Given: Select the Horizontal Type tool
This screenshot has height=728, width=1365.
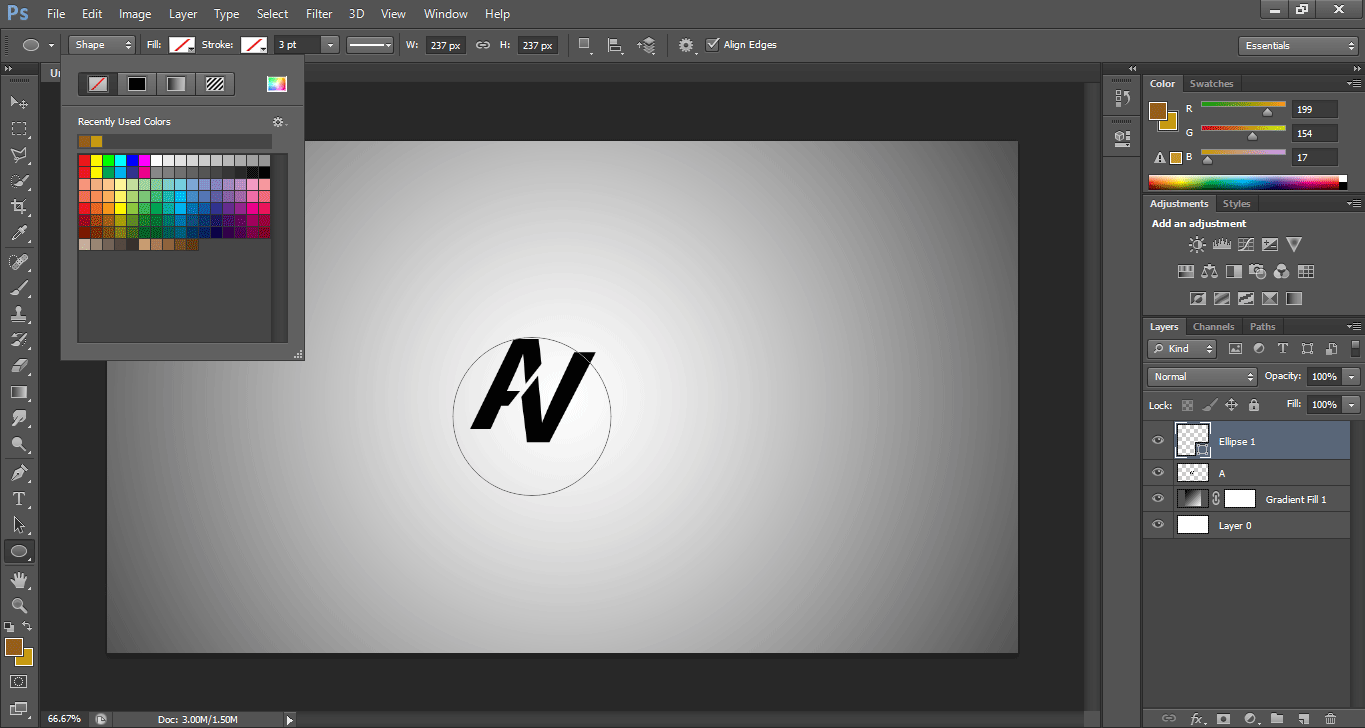Looking at the screenshot, I should [x=19, y=498].
